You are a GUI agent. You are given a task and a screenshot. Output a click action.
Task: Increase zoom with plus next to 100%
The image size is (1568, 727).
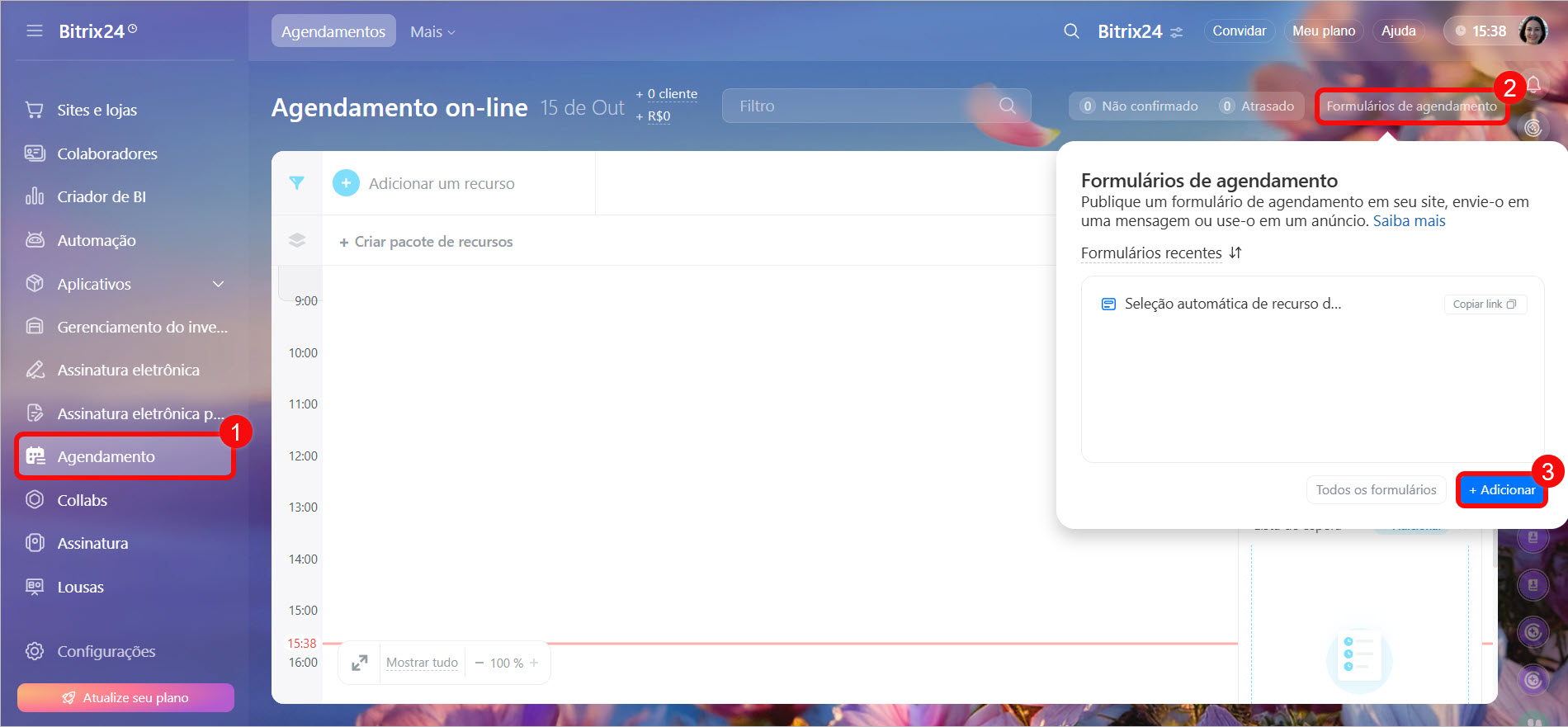[x=535, y=663]
